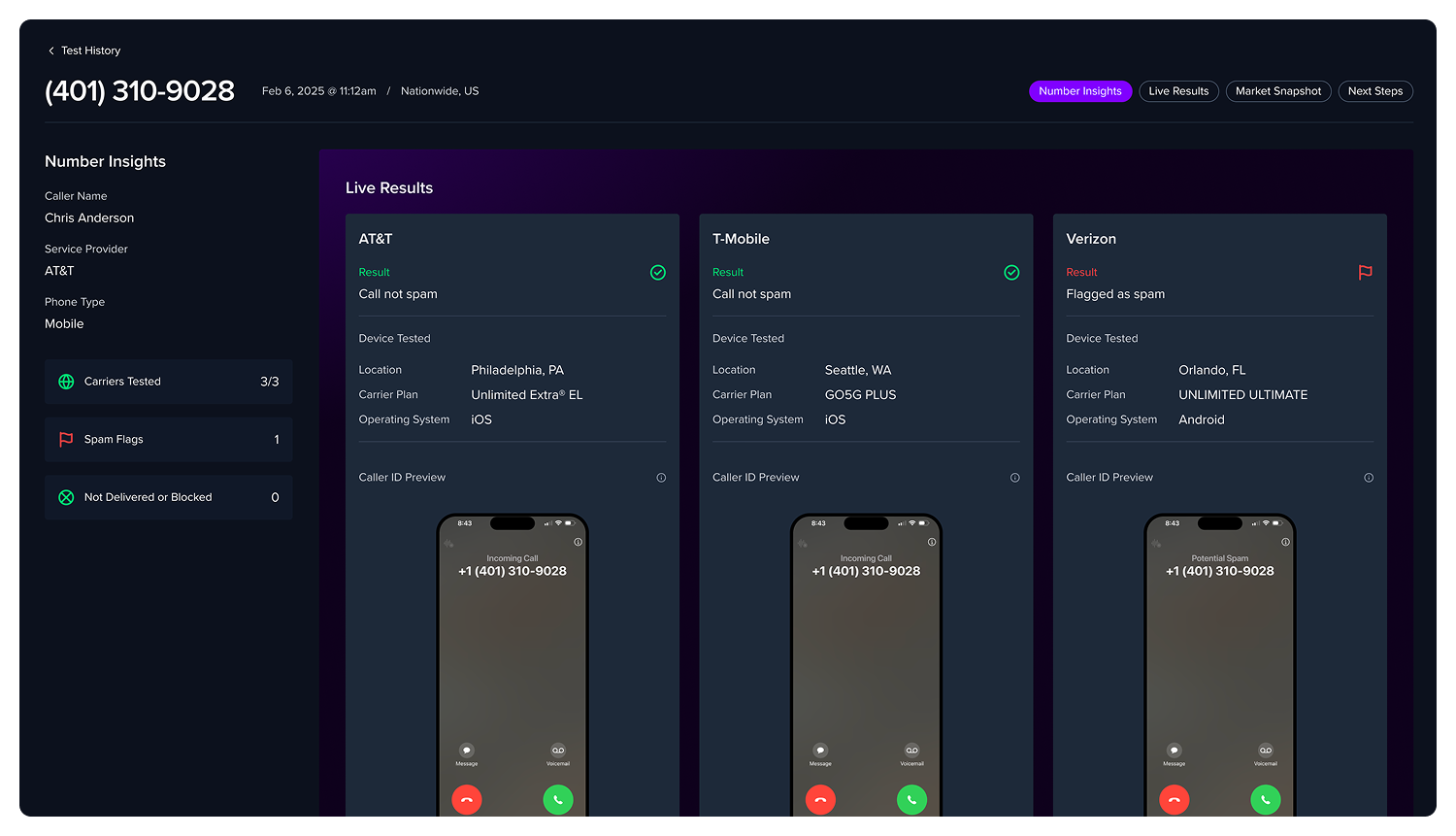1456x836 pixels.
Task: Click the T-Mobile phone preview thumbnail
Action: [x=866, y=665]
